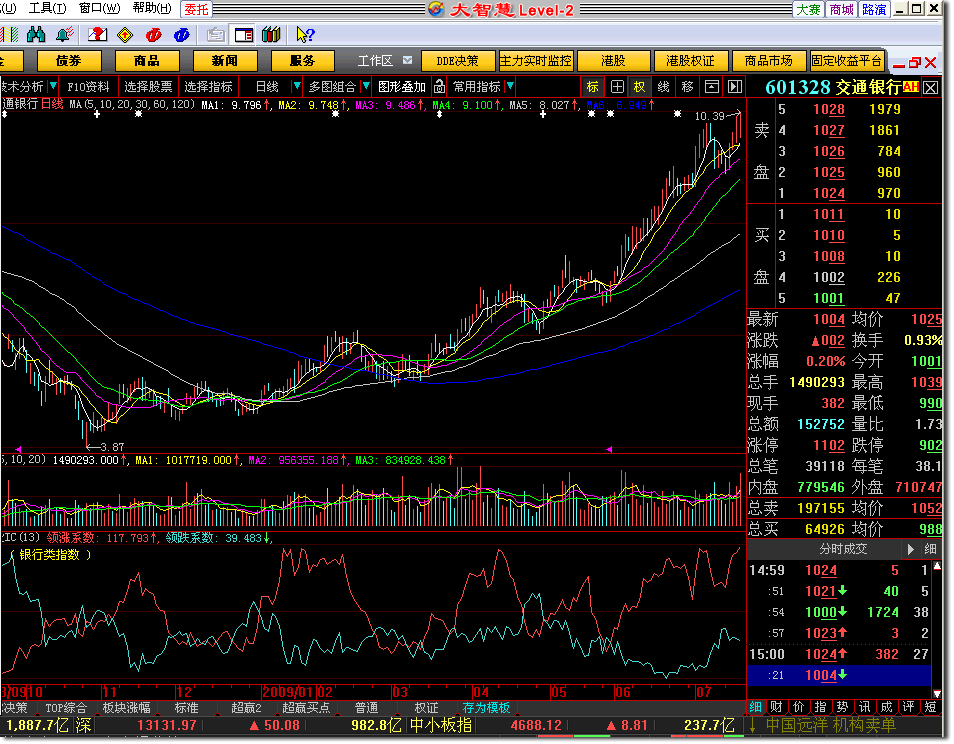Open the 帮助(H) menu
The width and height of the screenshot is (954, 744).
pyautogui.click(x=152, y=9)
